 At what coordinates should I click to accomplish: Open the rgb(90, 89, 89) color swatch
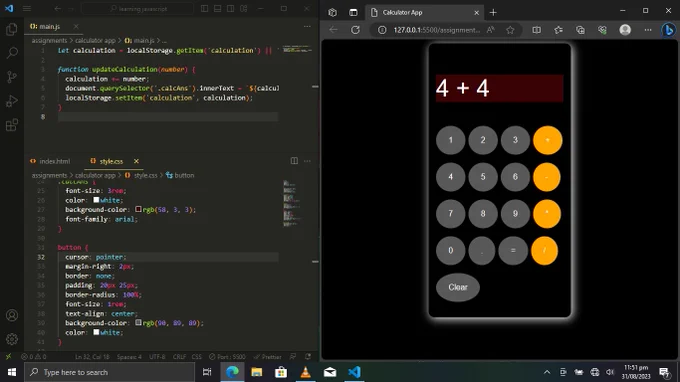tap(138, 323)
